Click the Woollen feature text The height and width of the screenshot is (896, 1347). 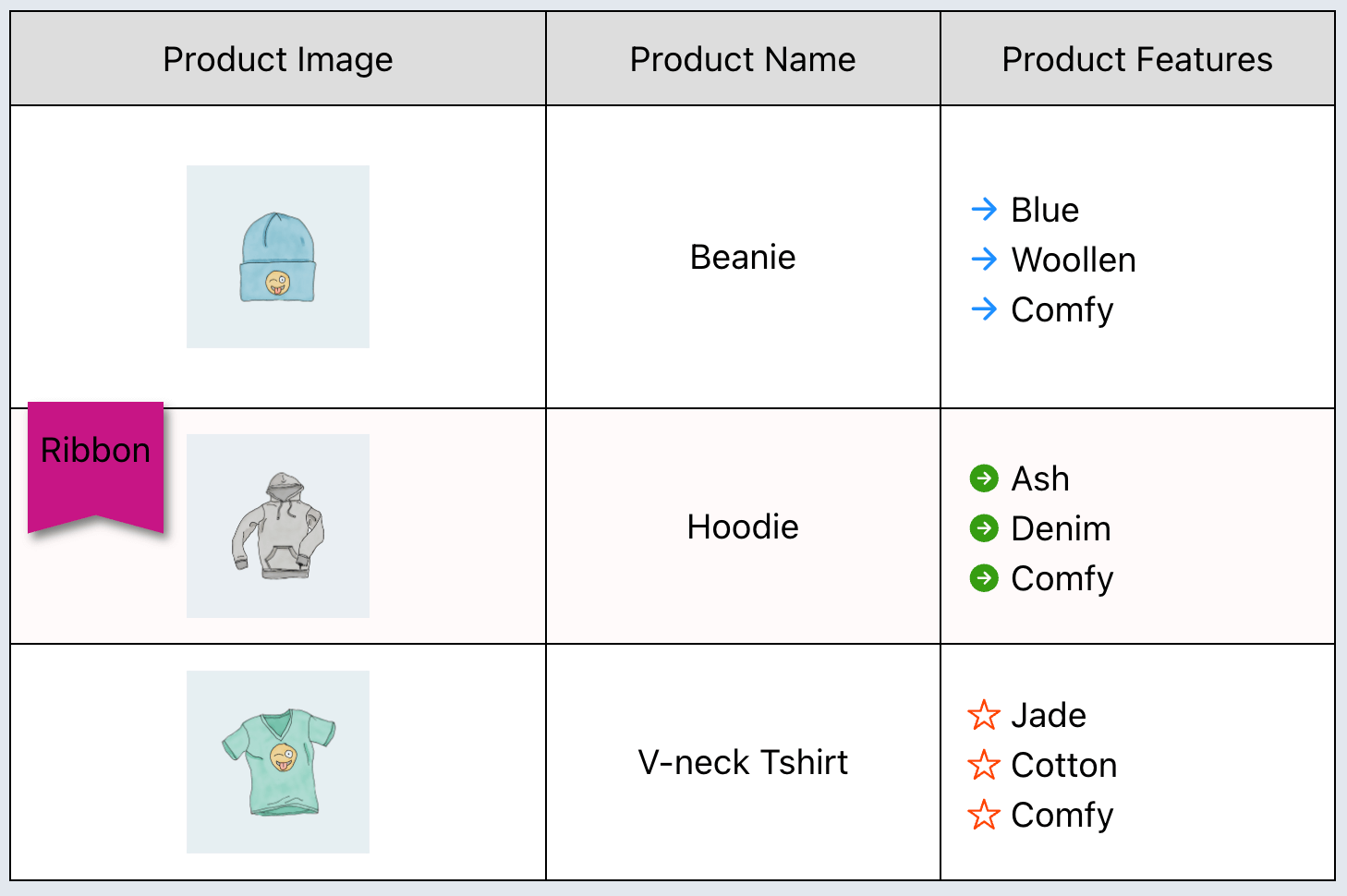click(1074, 260)
